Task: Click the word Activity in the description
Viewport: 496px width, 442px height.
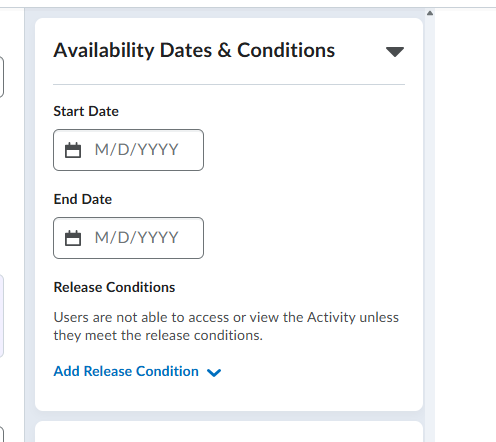Action: pyautogui.click(x=331, y=318)
